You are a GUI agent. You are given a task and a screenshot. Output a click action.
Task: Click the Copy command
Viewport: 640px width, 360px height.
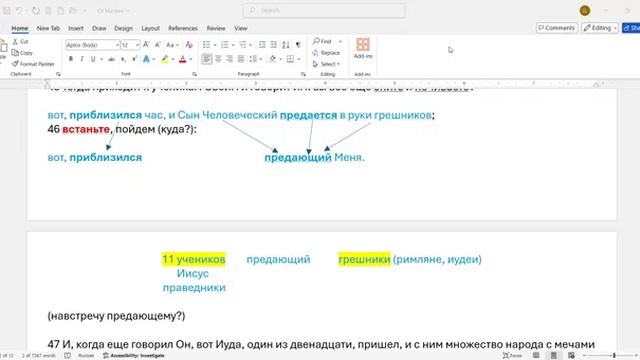pos(22,53)
